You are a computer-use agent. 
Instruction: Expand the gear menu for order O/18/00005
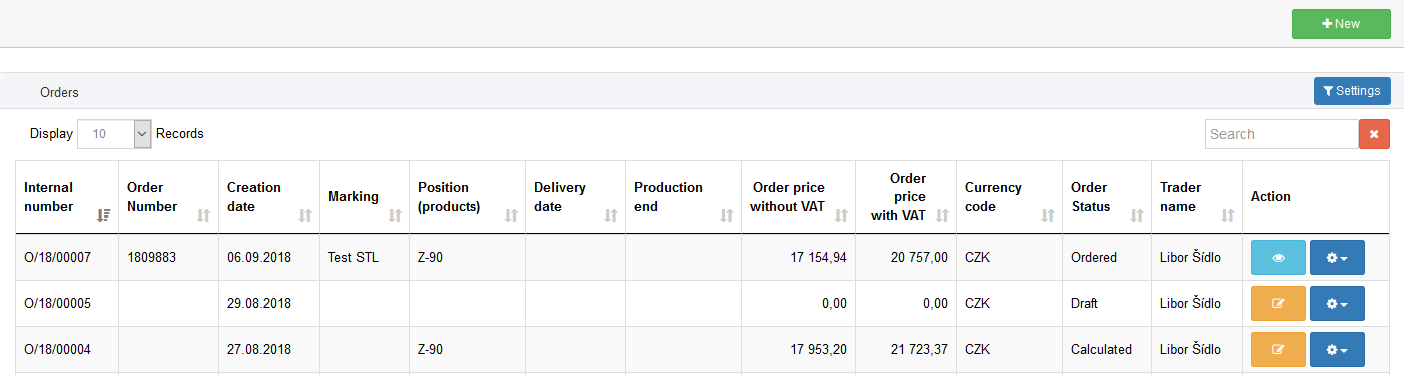(x=1337, y=304)
